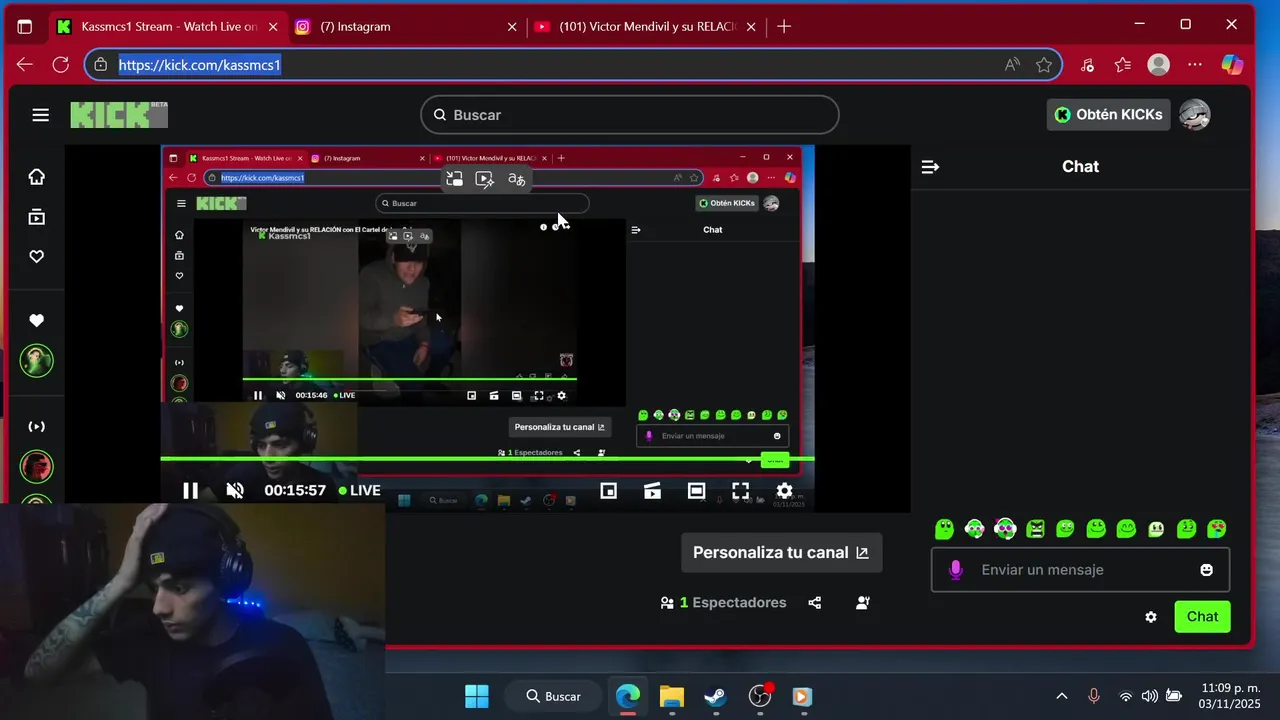Open Edge Settings and more menu

pyautogui.click(x=1195, y=65)
